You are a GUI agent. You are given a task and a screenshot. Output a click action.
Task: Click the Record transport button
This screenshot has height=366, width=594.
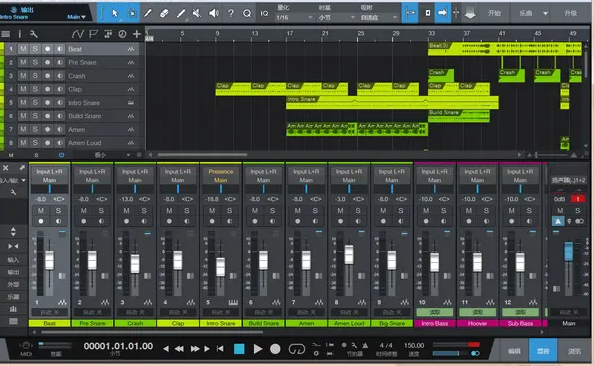point(275,349)
